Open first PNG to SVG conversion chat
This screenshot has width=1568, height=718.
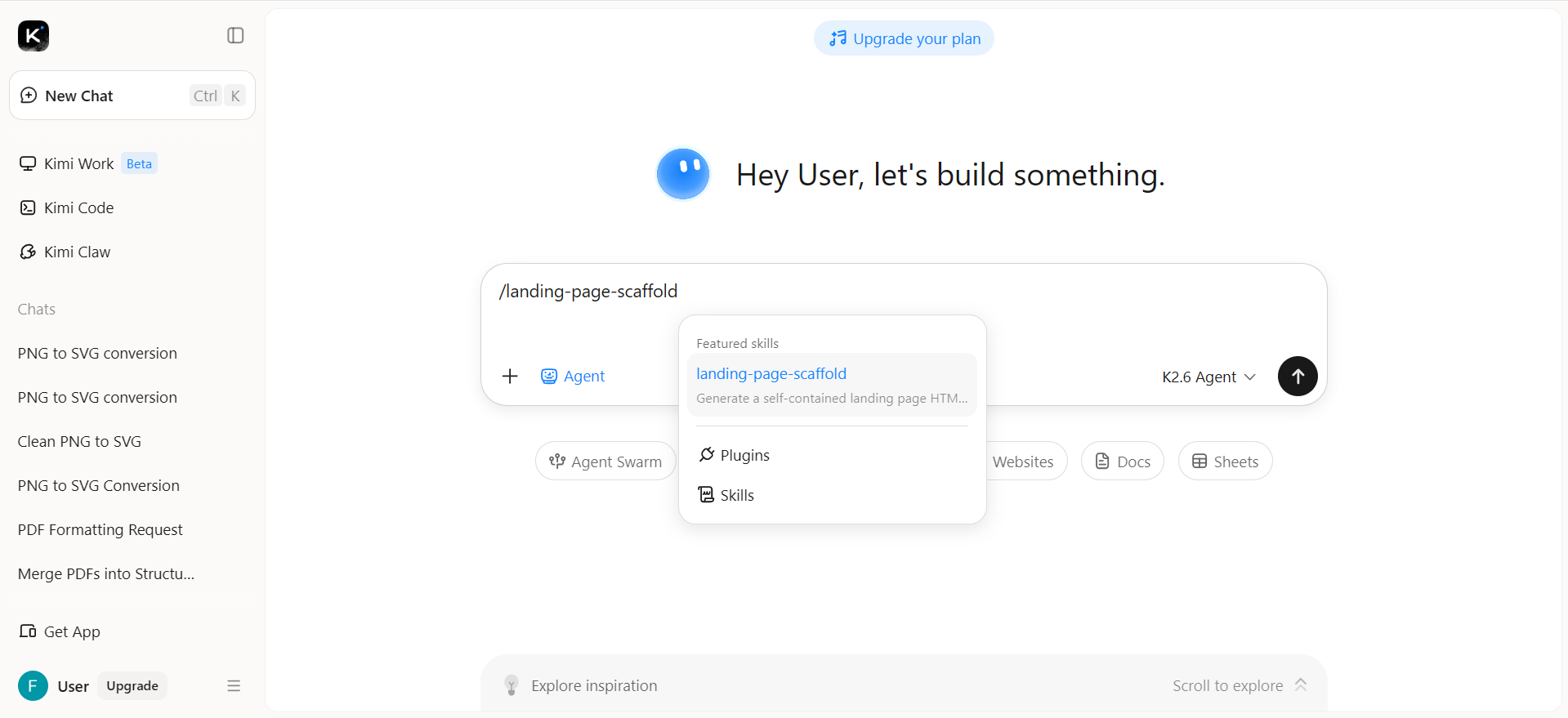click(97, 353)
